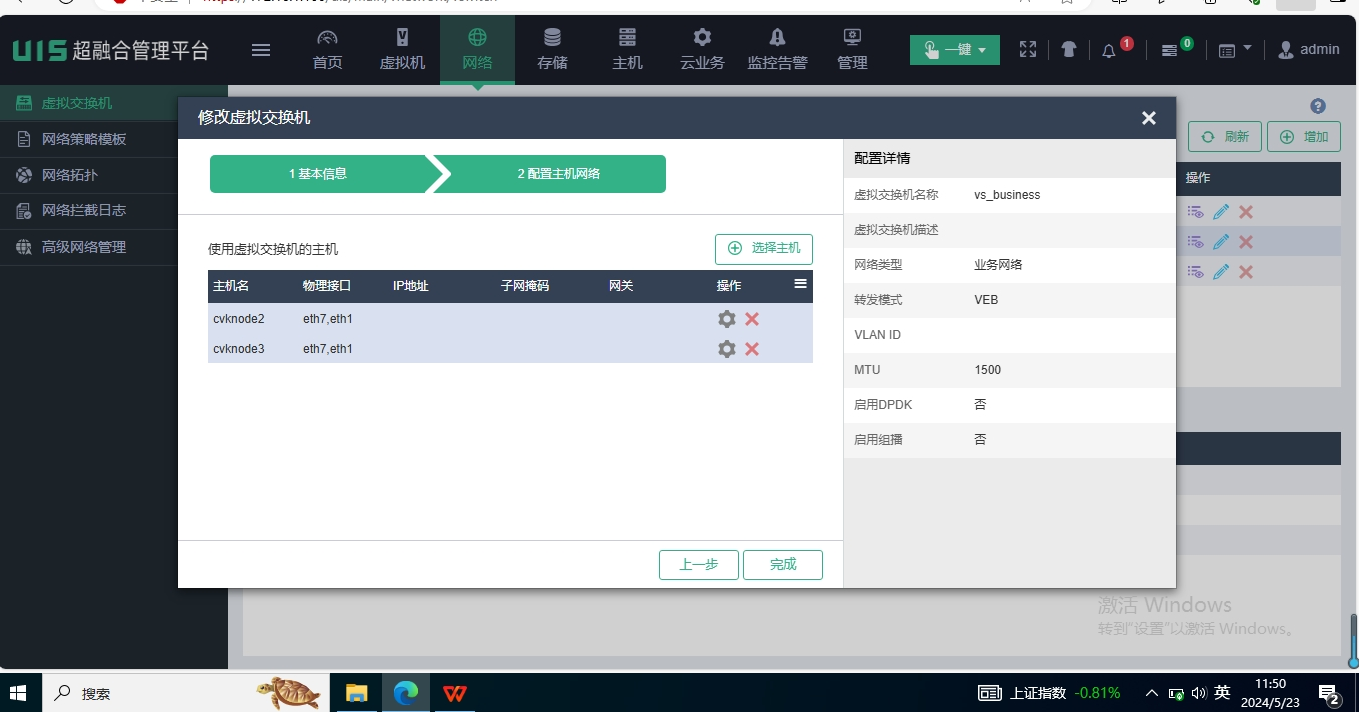
Task: Click the 物理接口 column header
Action: 327,286
